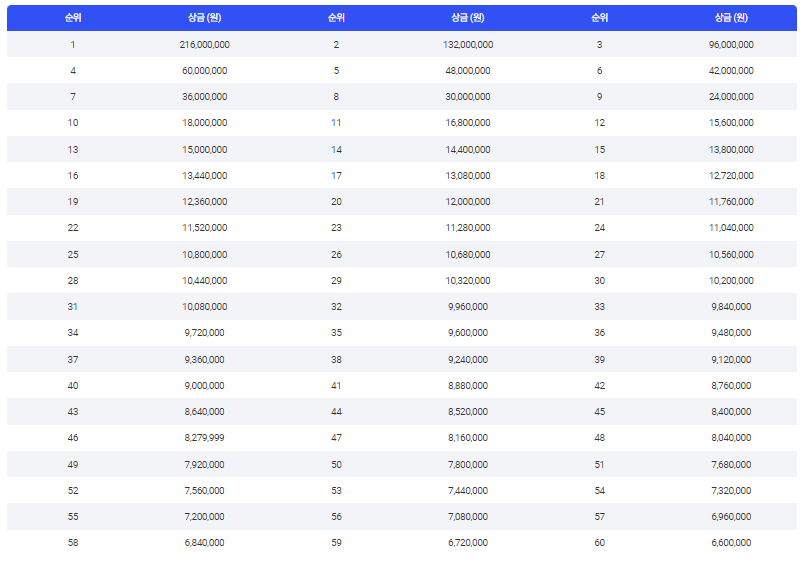Image resolution: width=803 pixels, height=572 pixels.
Task: Select the 10,560,000 prize cell
Action: tap(731, 255)
